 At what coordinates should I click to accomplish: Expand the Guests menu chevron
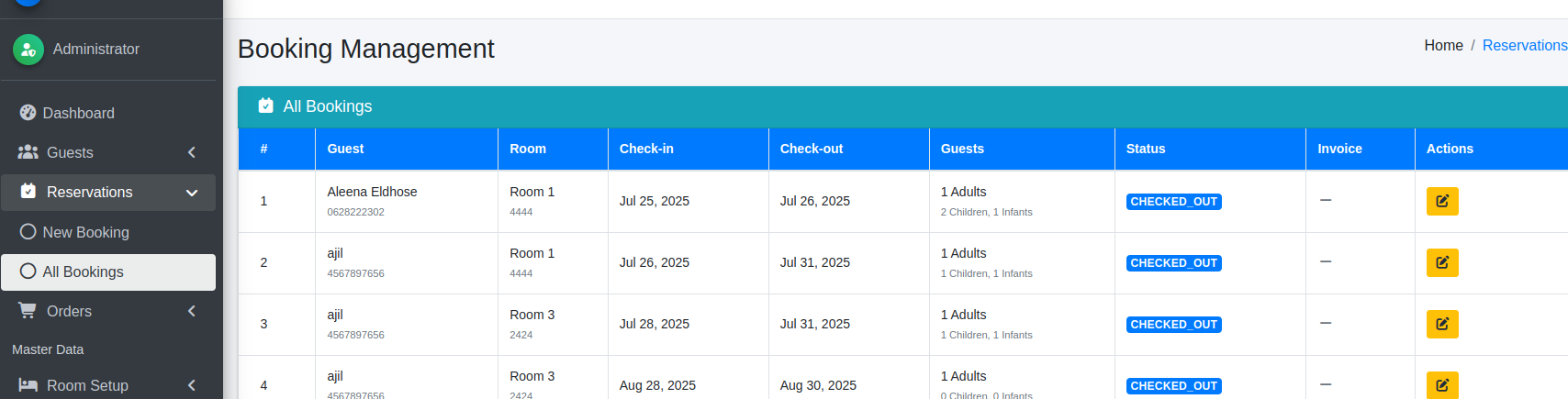(x=192, y=152)
